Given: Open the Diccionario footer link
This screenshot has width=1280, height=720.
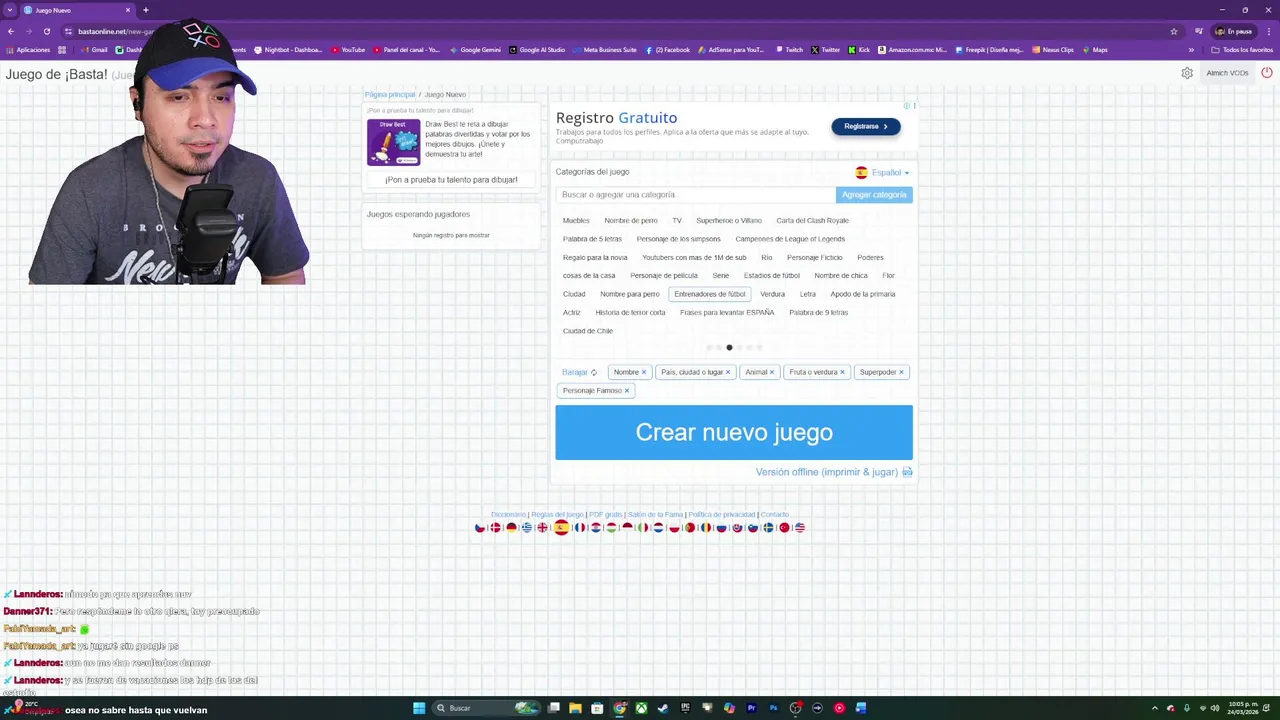Looking at the screenshot, I should coord(508,514).
